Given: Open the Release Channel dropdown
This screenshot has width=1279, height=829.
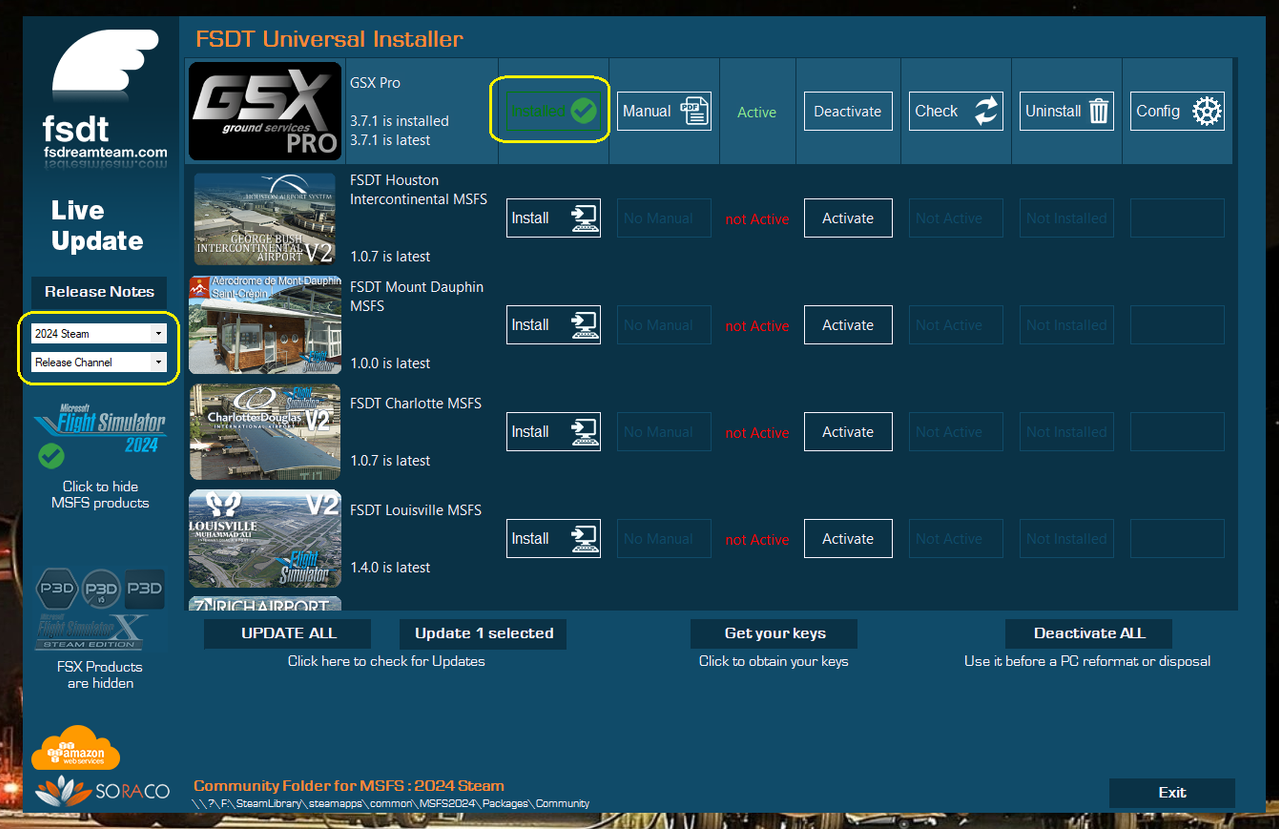Looking at the screenshot, I should (x=98, y=362).
